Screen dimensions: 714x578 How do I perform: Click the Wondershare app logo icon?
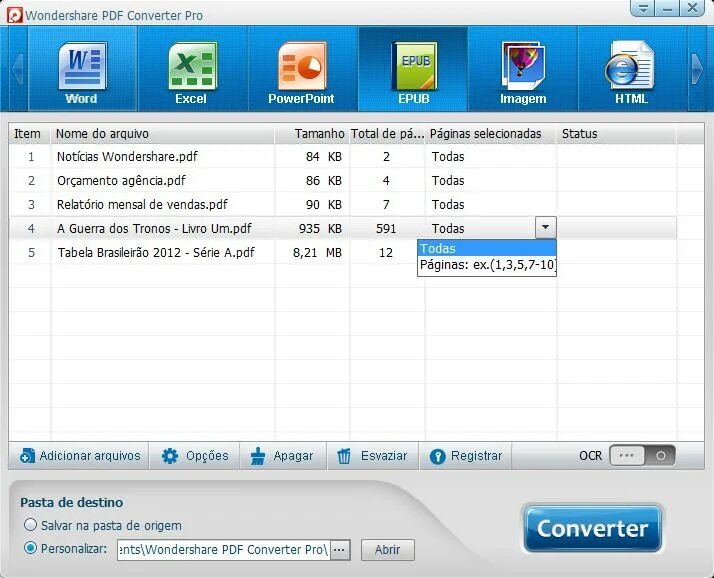click(14, 15)
